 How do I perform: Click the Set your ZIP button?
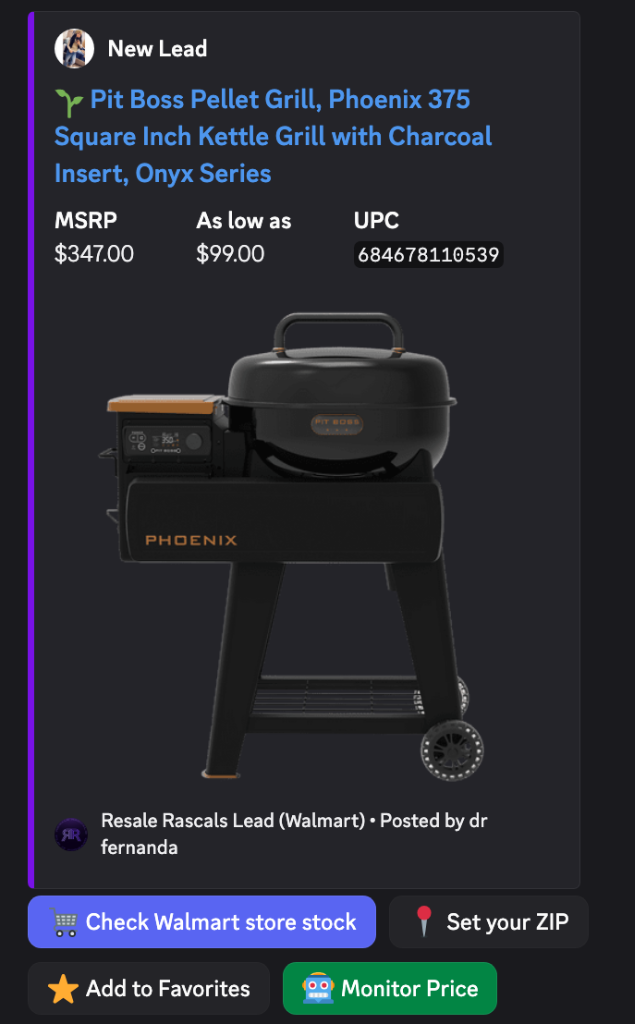coord(489,922)
